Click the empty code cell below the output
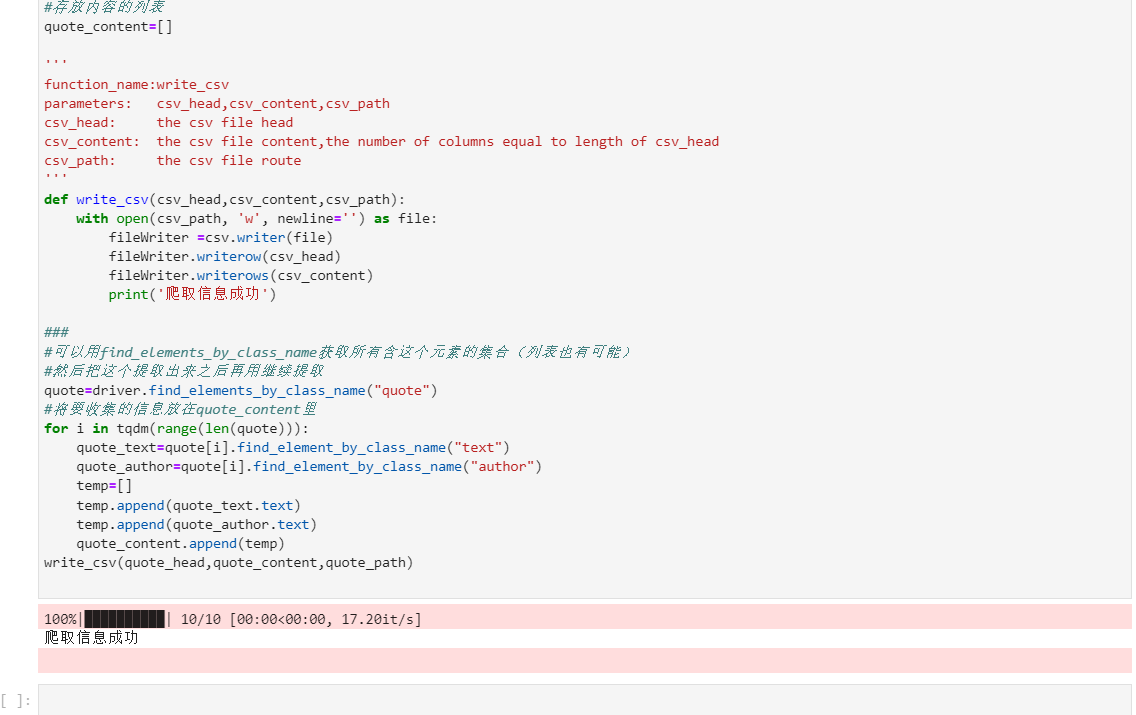 point(585,700)
